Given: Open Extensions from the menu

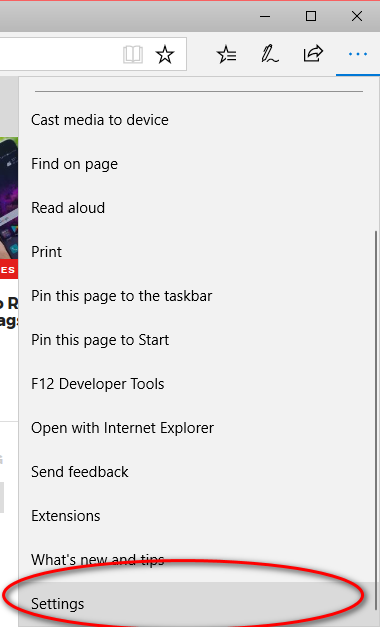Looking at the screenshot, I should pos(198,516).
